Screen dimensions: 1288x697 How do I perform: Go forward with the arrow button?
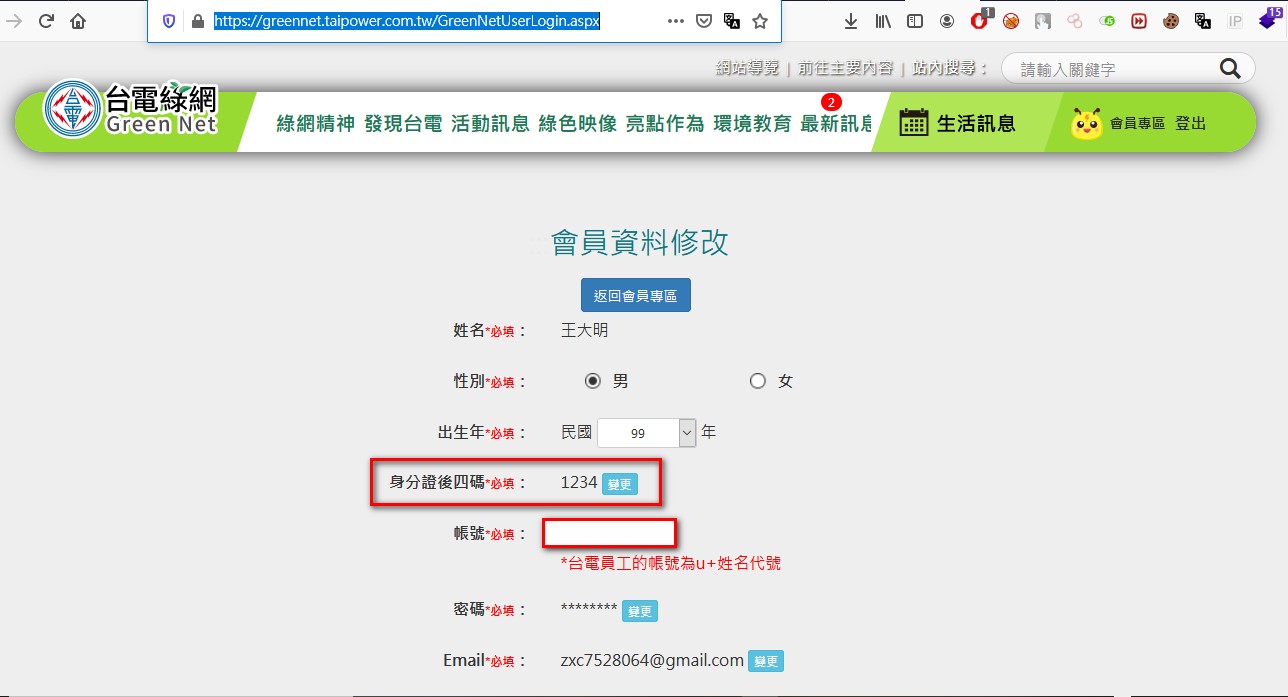pyautogui.click(x=14, y=21)
